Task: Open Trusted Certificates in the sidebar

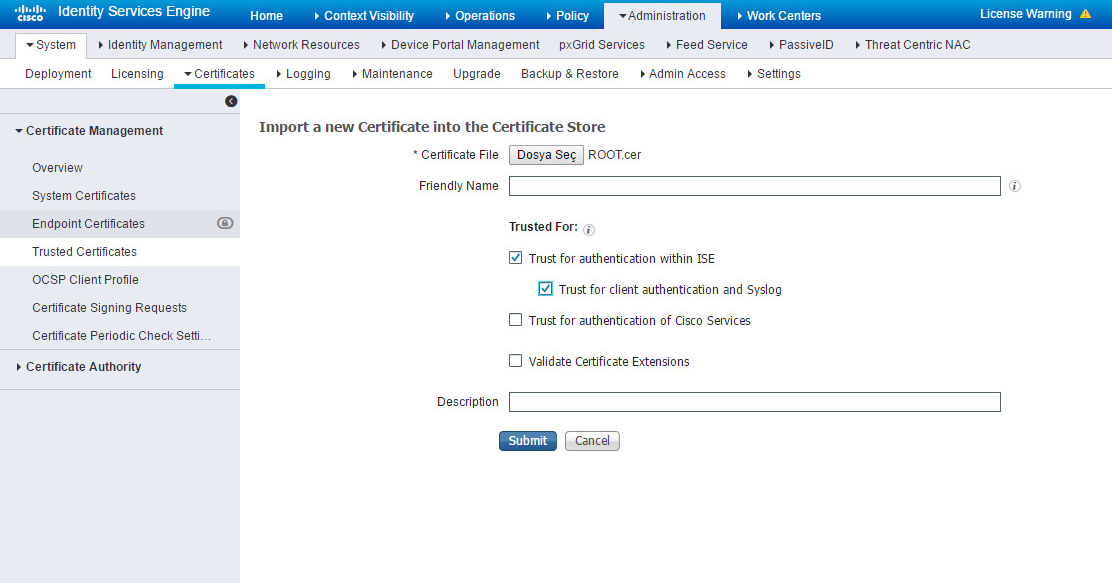Action: click(x=84, y=252)
